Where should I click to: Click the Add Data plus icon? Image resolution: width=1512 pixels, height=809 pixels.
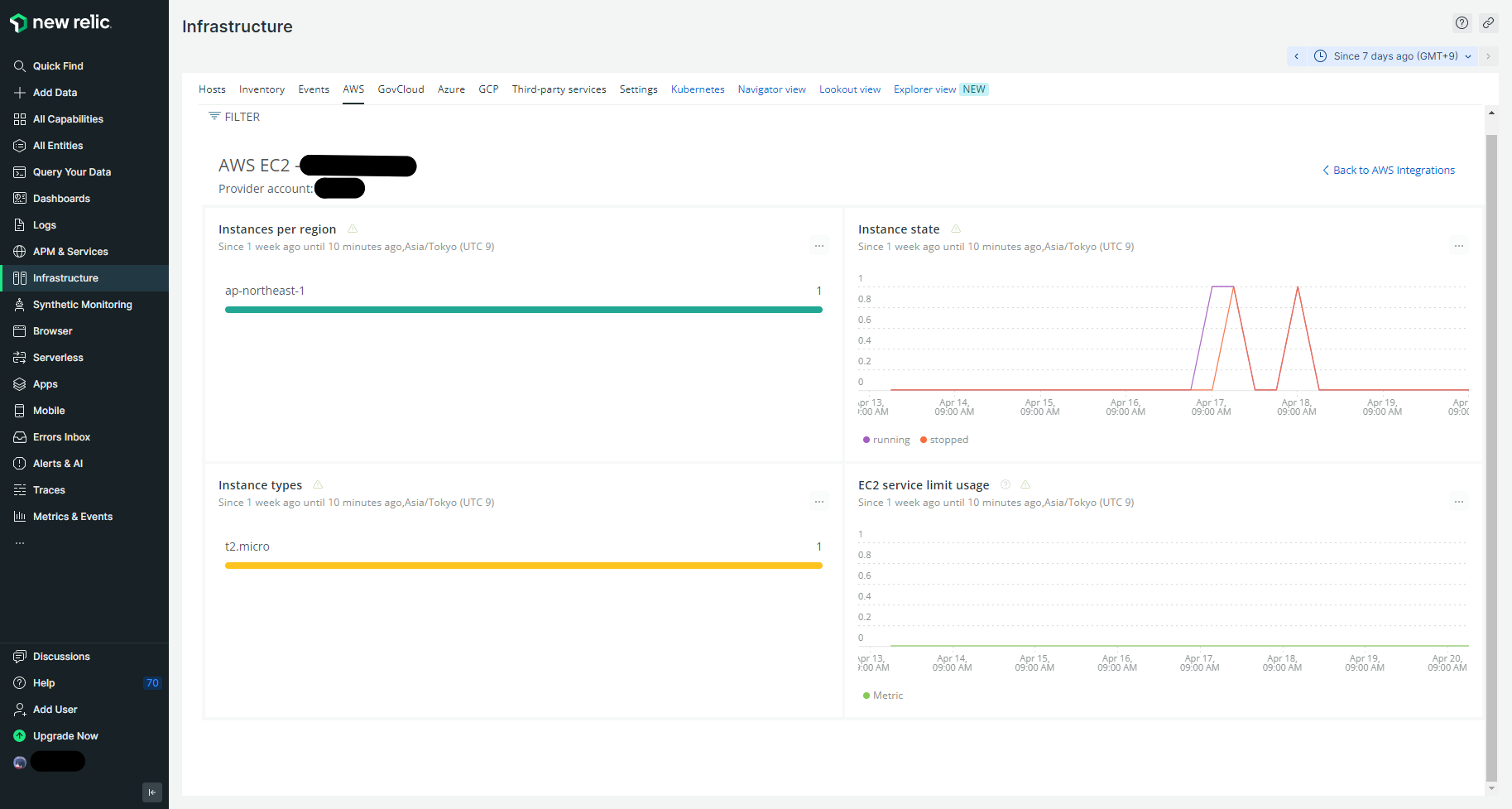coord(20,93)
